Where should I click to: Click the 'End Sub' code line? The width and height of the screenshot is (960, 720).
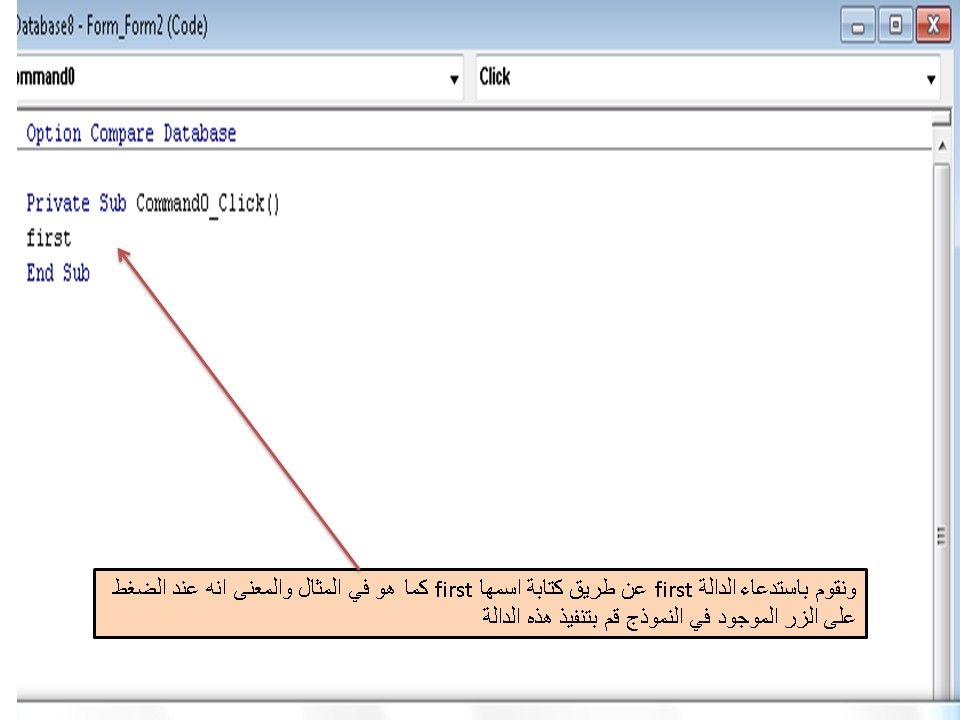coord(58,272)
